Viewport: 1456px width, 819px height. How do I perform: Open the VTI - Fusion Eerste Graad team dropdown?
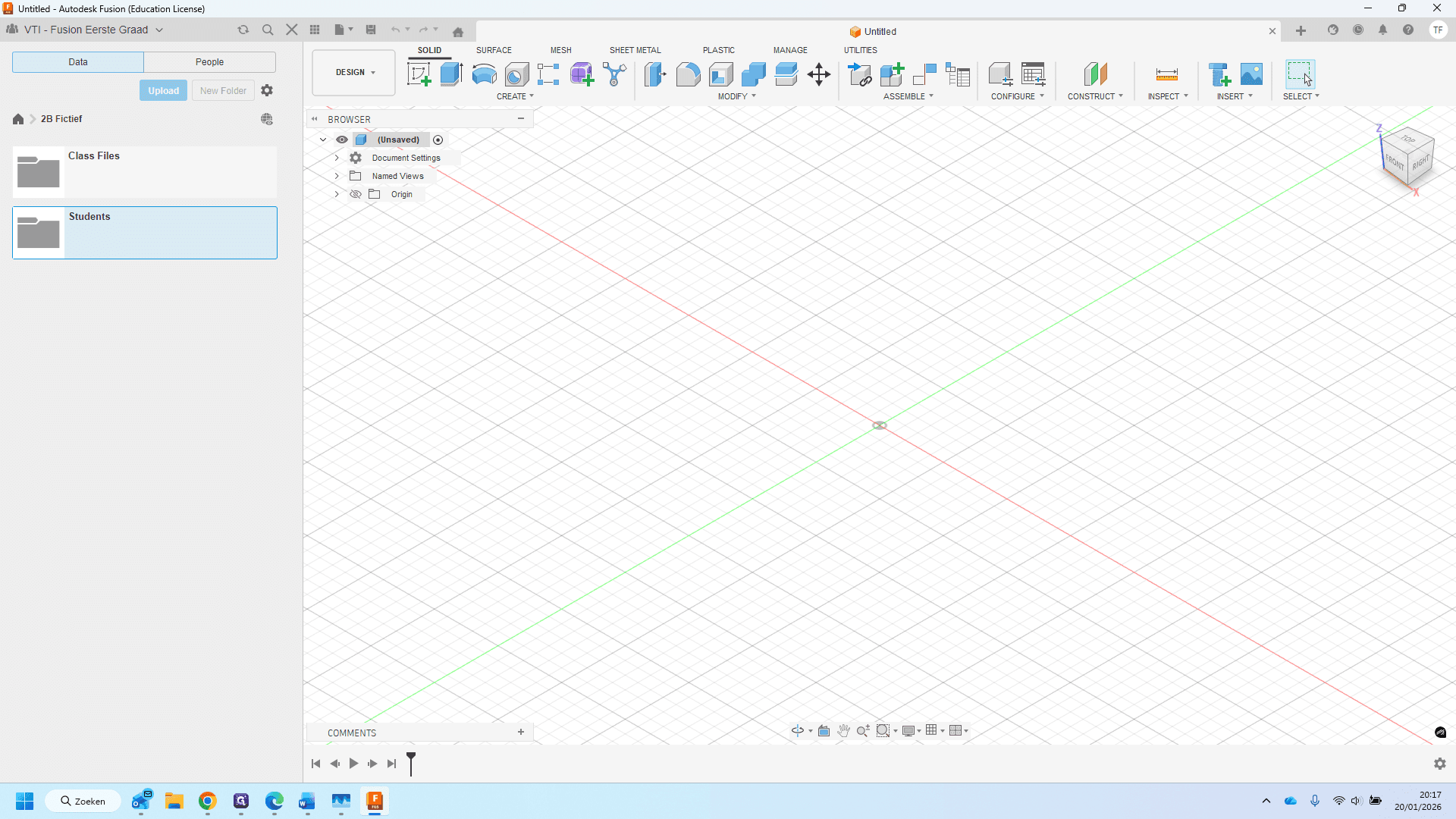[x=93, y=30]
